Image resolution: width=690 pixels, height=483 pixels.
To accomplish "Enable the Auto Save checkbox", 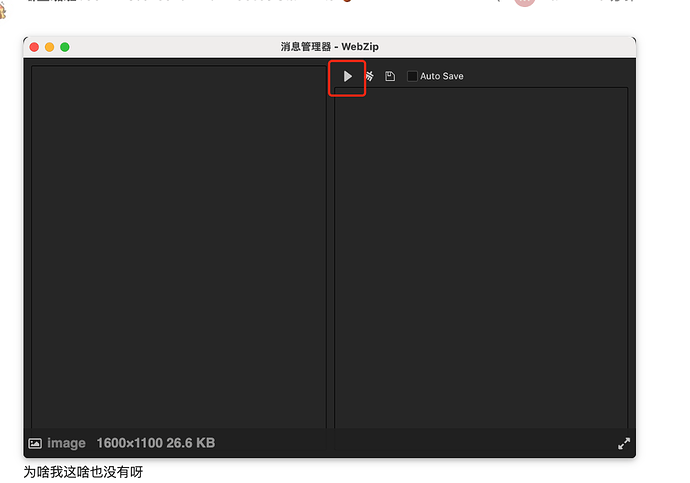I will point(412,76).
